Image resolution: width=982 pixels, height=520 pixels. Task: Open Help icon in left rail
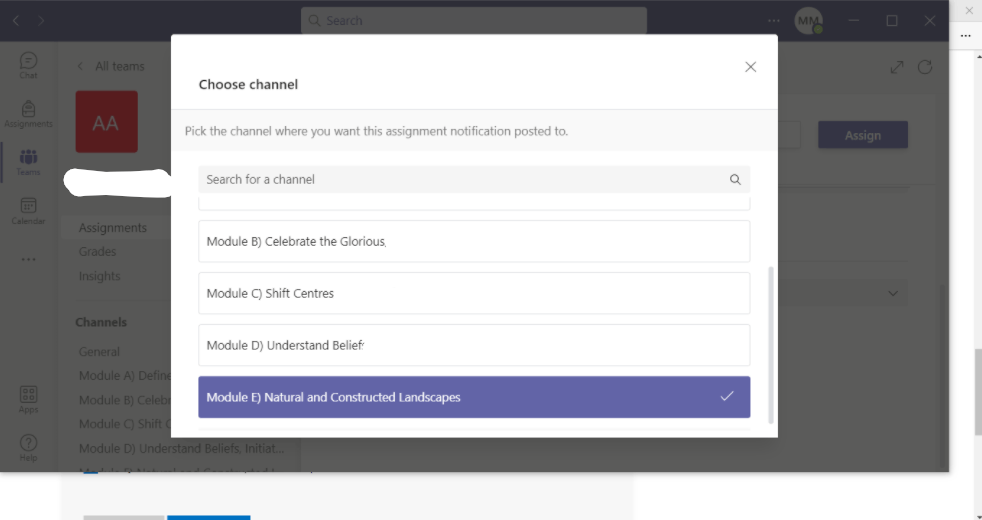pyautogui.click(x=28, y=448)
